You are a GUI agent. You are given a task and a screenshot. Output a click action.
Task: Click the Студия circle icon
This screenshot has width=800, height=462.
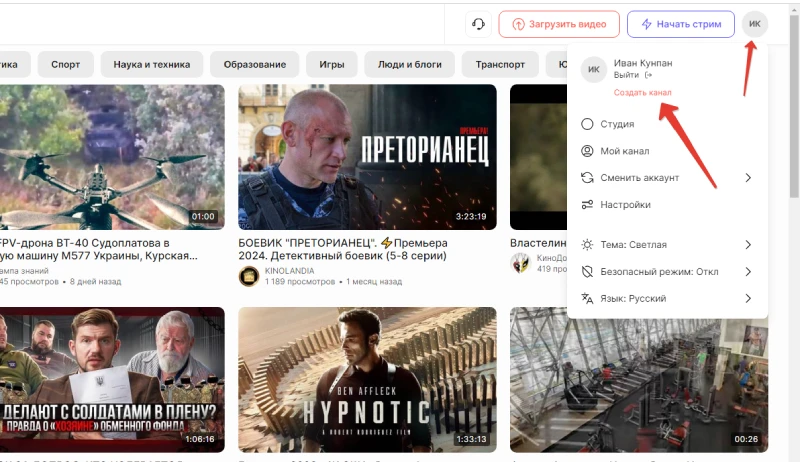tap(587, 124)
